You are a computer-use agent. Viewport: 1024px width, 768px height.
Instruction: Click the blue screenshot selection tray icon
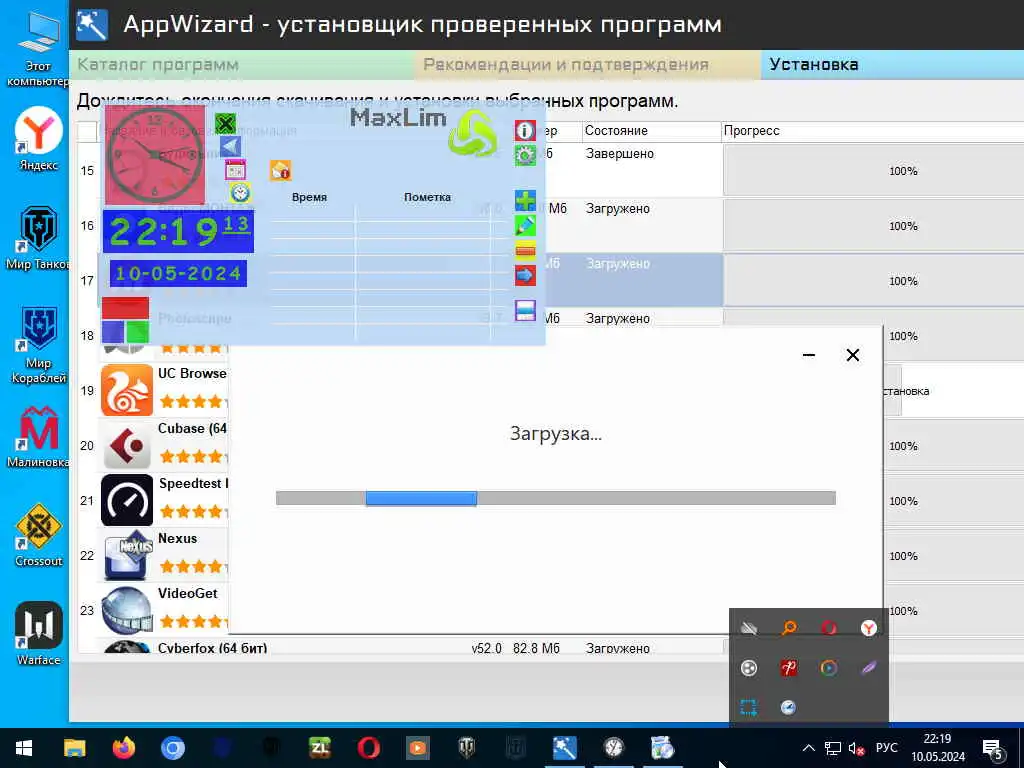749,707
